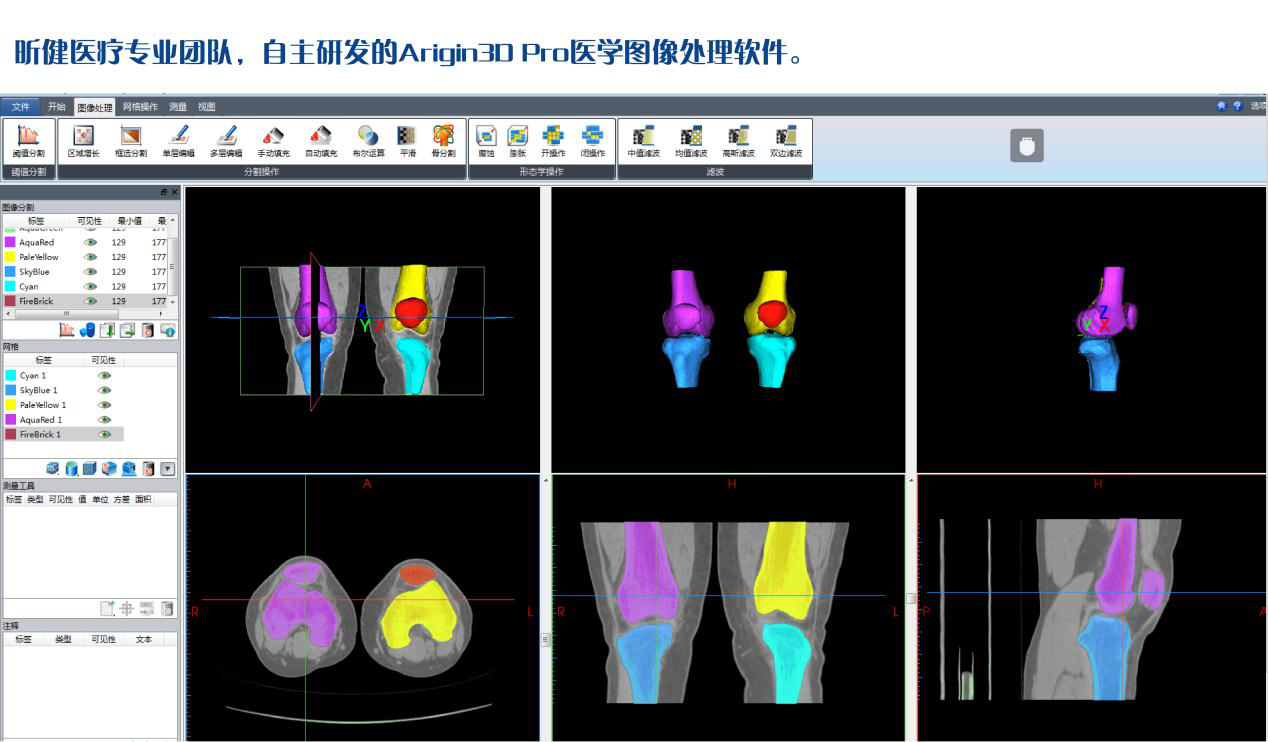Choose the 单层编辑 single-layer edit tool
The height and width of the screenshot is (742, 1268).
point(179,141)
